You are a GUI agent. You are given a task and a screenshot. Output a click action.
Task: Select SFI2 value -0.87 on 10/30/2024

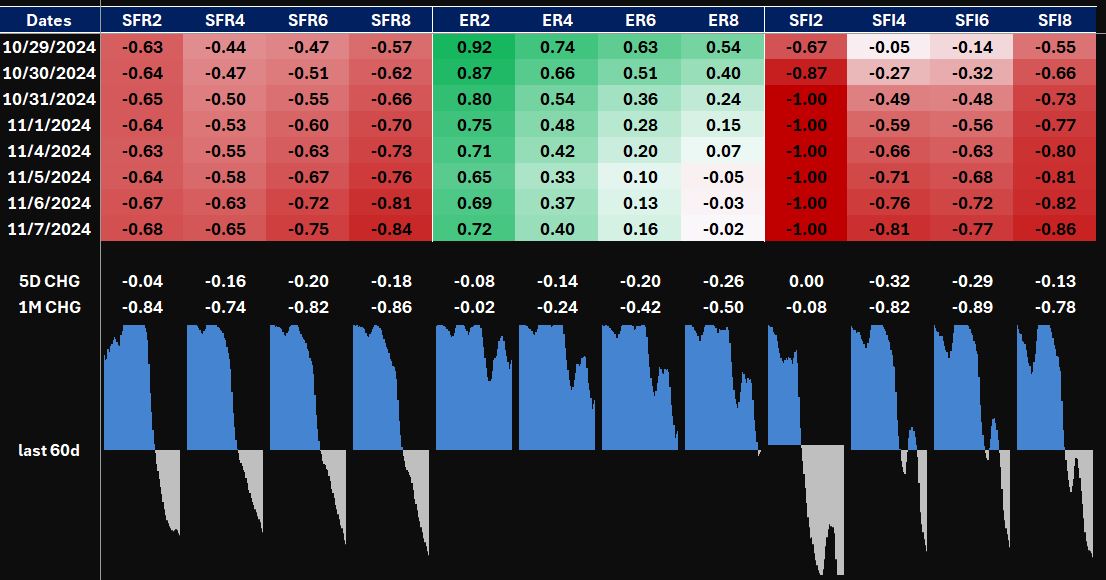point(806,73)
